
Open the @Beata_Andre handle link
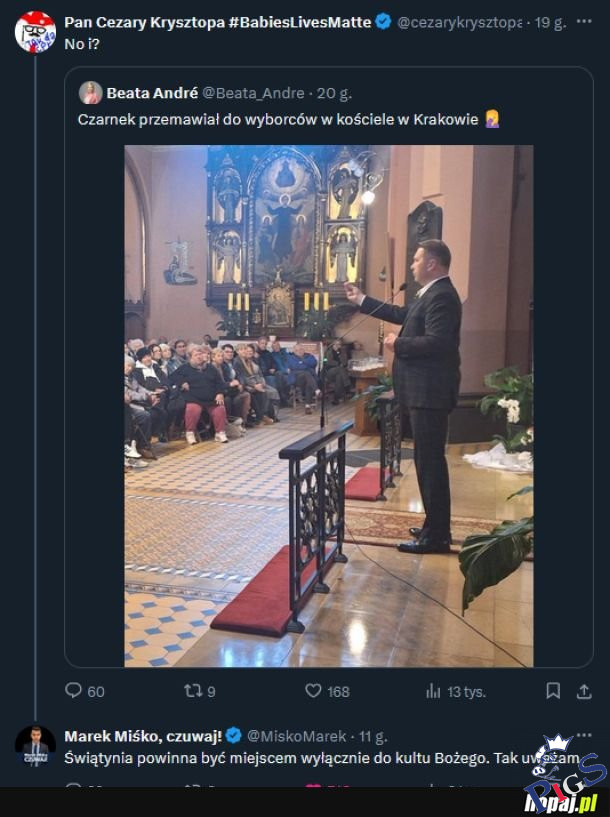(254, 93)
